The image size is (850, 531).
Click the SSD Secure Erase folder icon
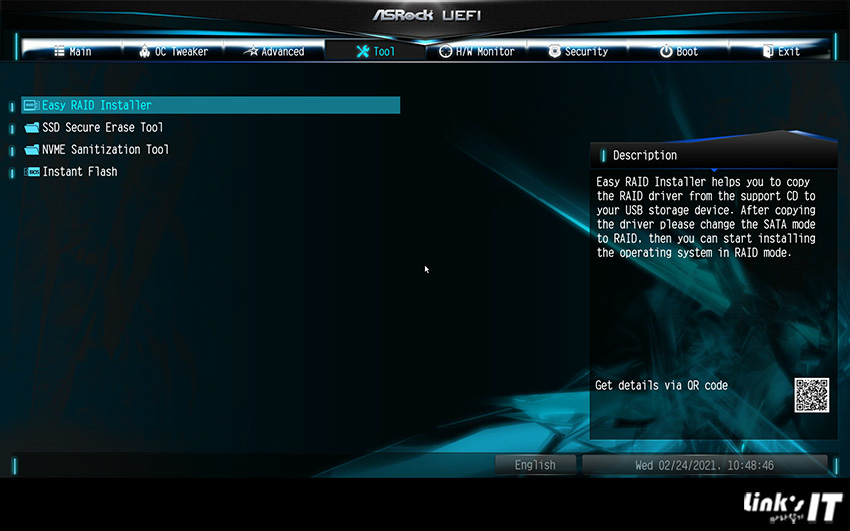coord(32,127)
